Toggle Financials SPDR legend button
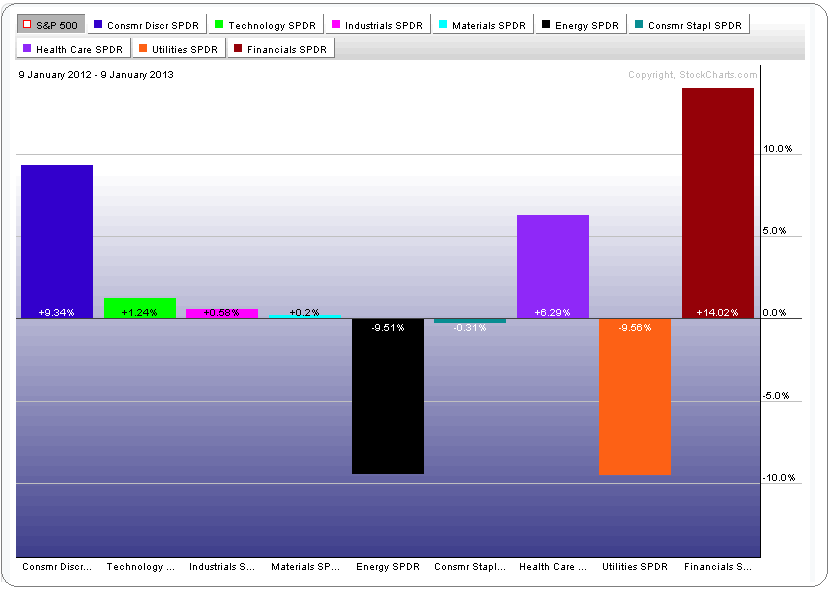Screen dimensions: 832x597 [281, 48]
